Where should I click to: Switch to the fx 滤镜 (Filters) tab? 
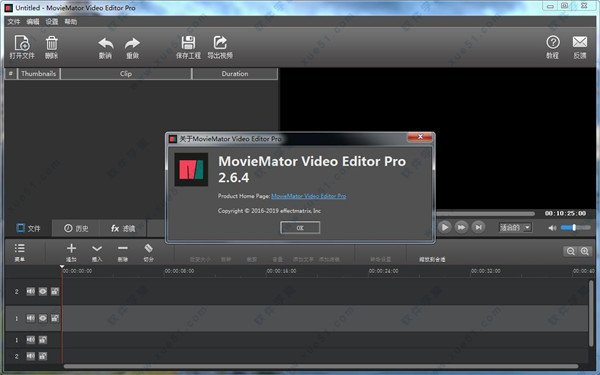[x=123, y=228]
